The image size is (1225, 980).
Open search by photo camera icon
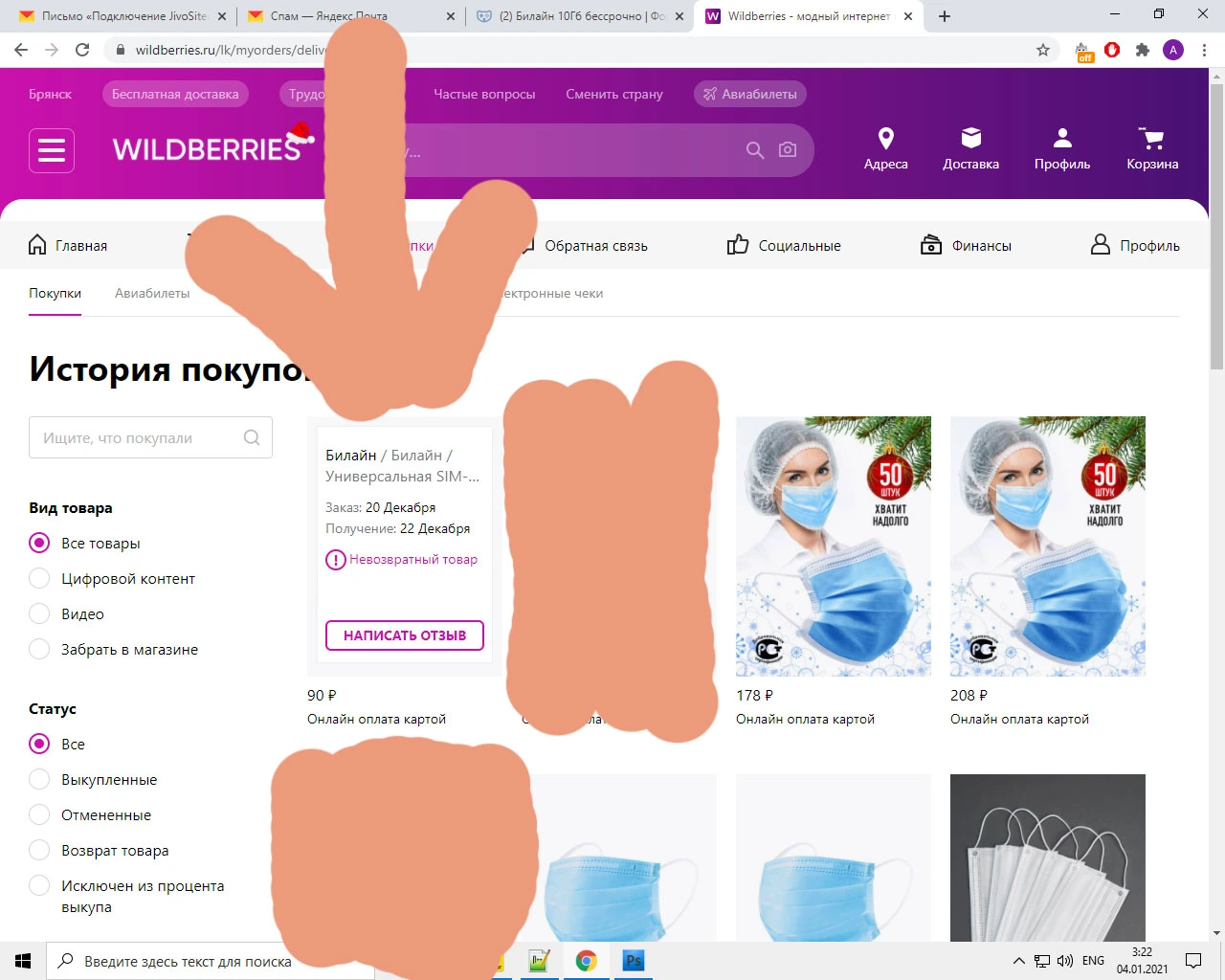[788, 150]
